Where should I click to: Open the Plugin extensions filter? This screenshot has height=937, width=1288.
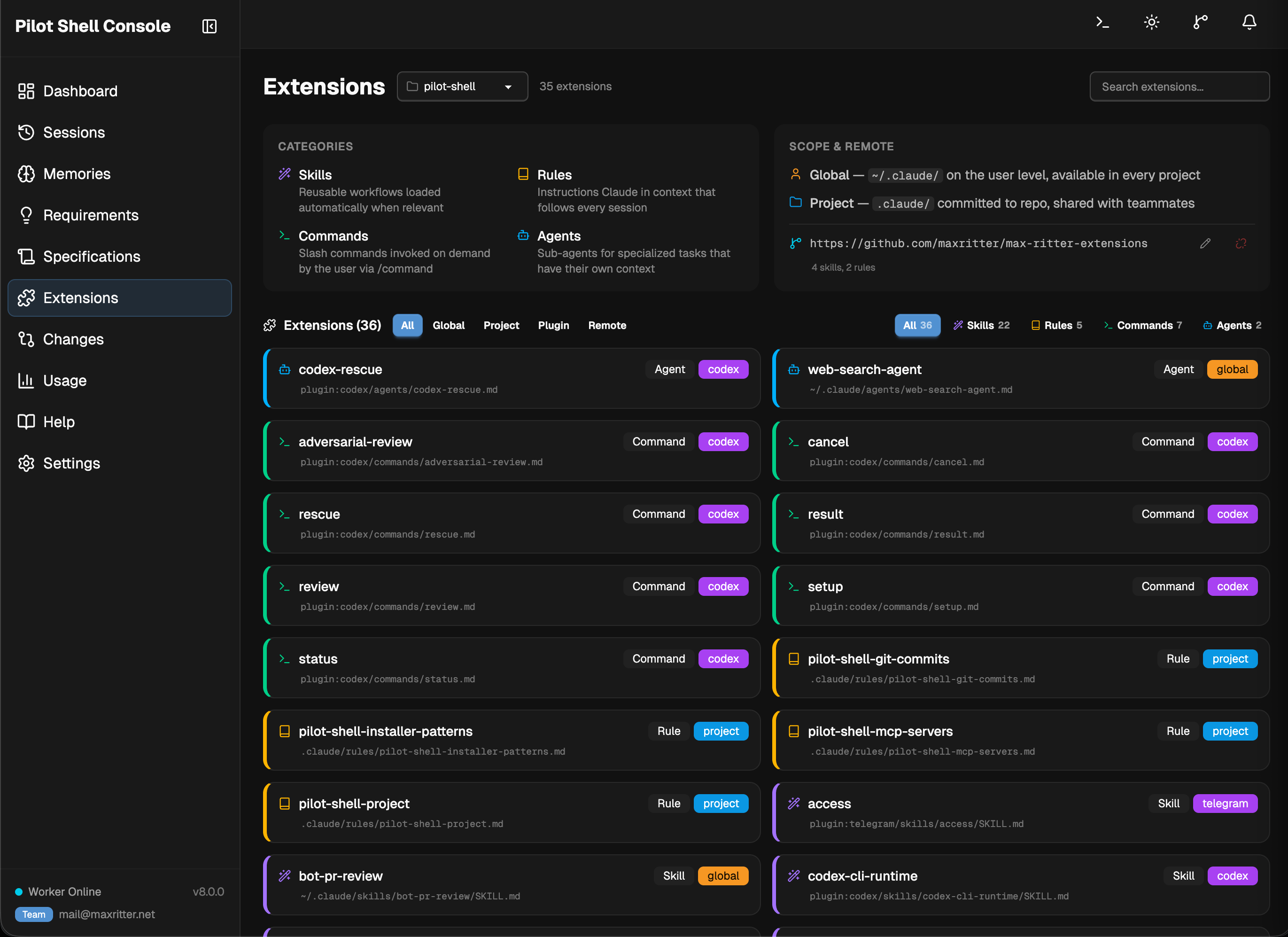point(553,325)
